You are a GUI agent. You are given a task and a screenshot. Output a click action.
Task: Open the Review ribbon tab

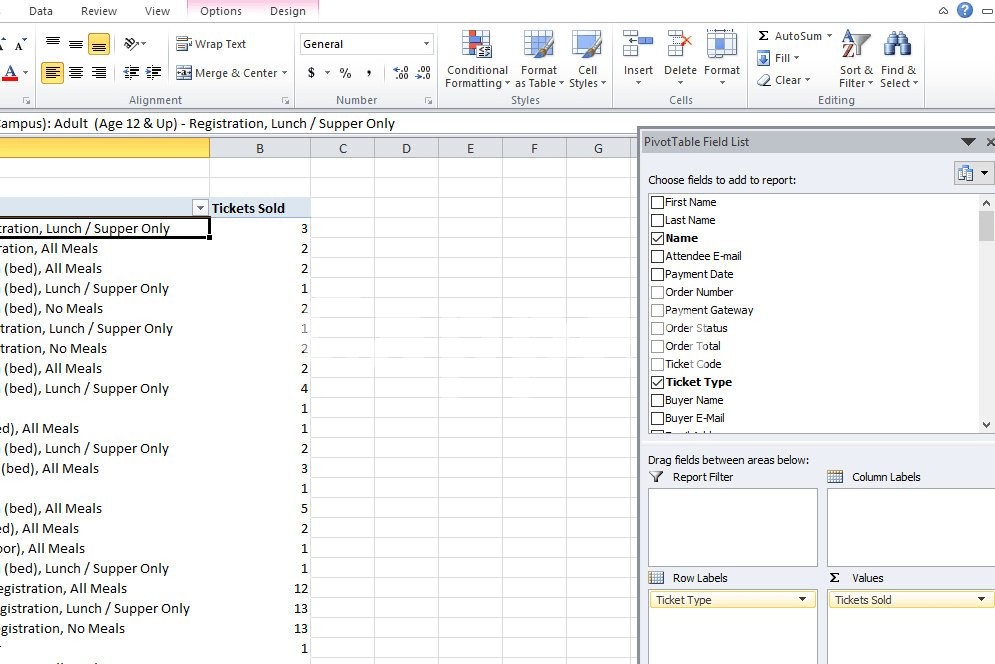coord(99,11)
